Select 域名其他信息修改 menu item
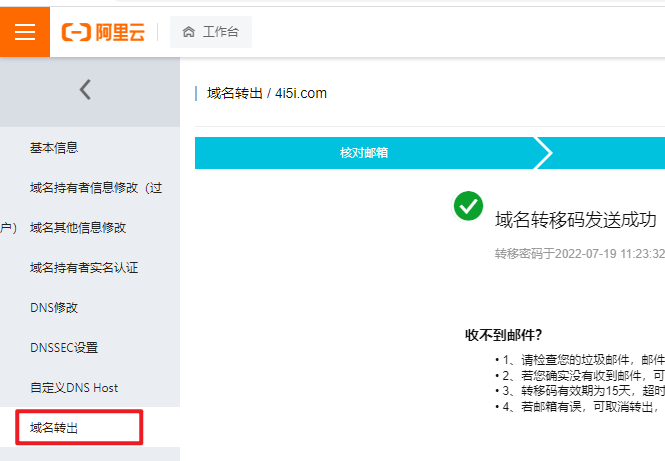665x461 pixels. click(78, 228)
